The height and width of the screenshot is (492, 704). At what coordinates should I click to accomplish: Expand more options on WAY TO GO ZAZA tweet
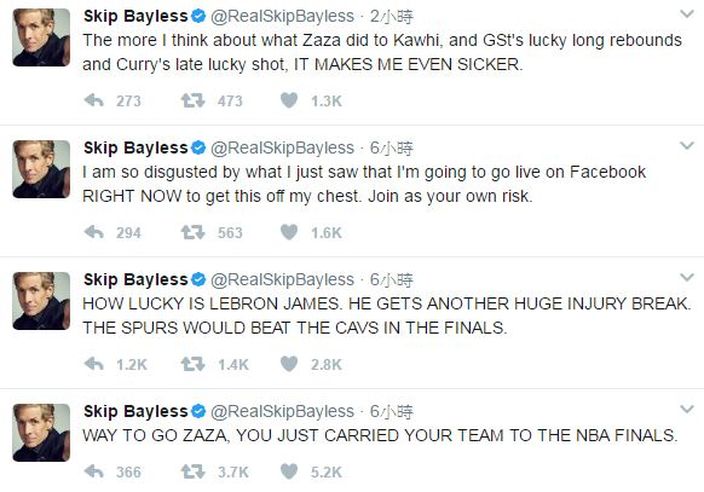pos(687,409)
